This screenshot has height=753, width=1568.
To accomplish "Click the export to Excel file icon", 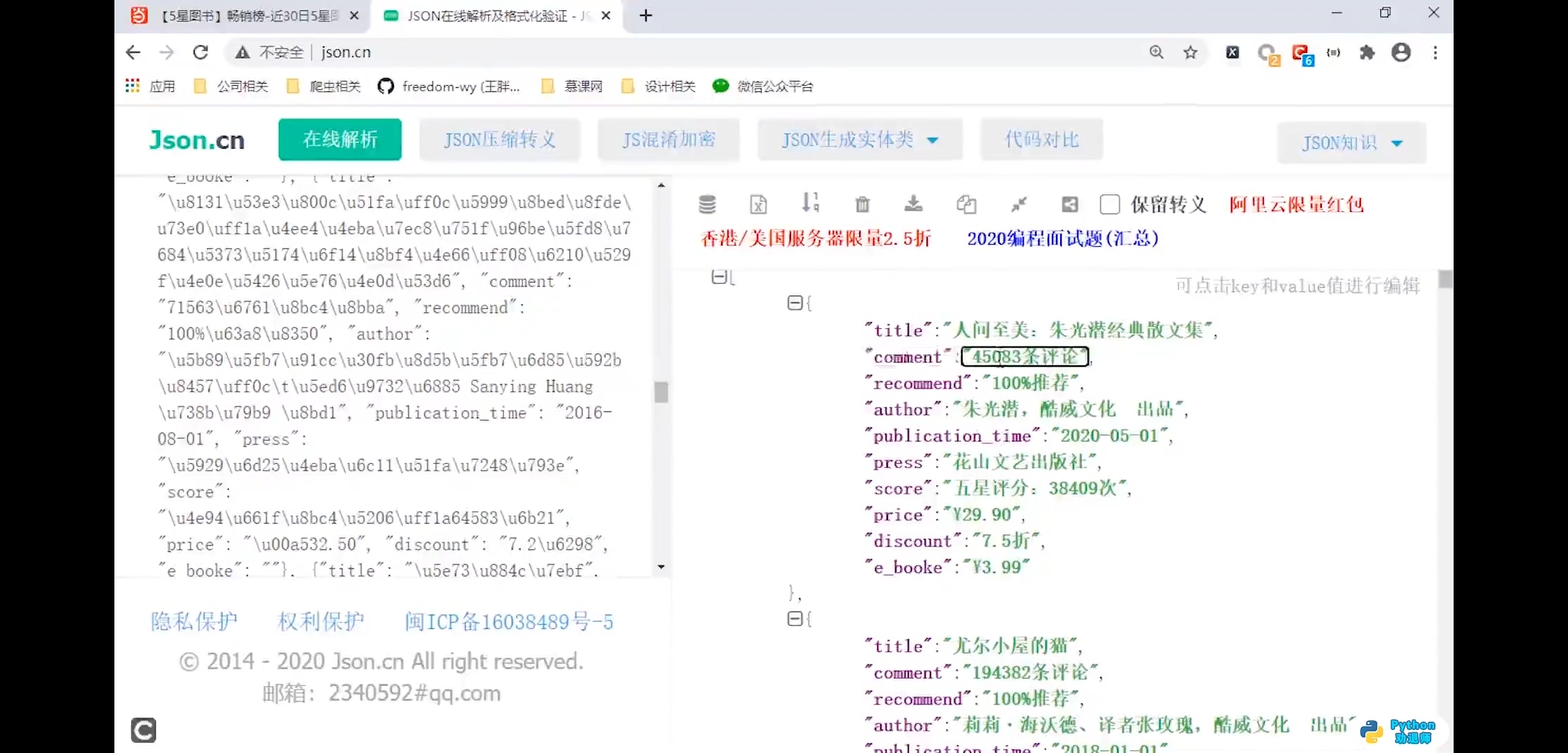I will [758, 204].
